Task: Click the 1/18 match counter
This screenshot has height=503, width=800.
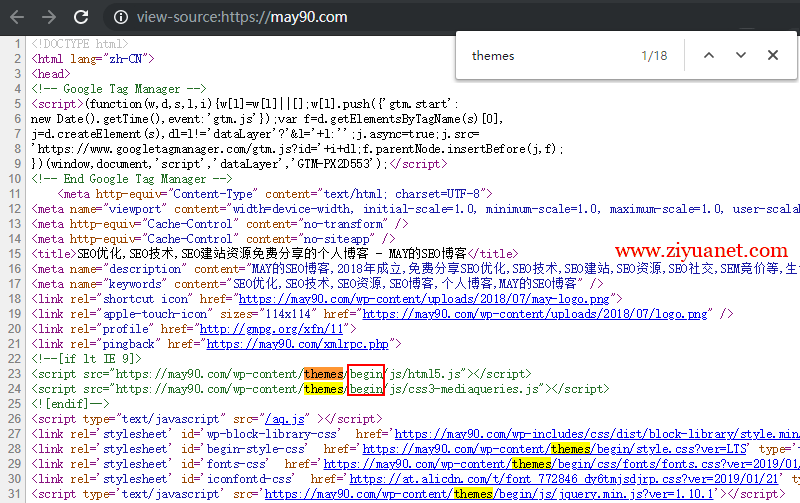Action: coord(654,56)
